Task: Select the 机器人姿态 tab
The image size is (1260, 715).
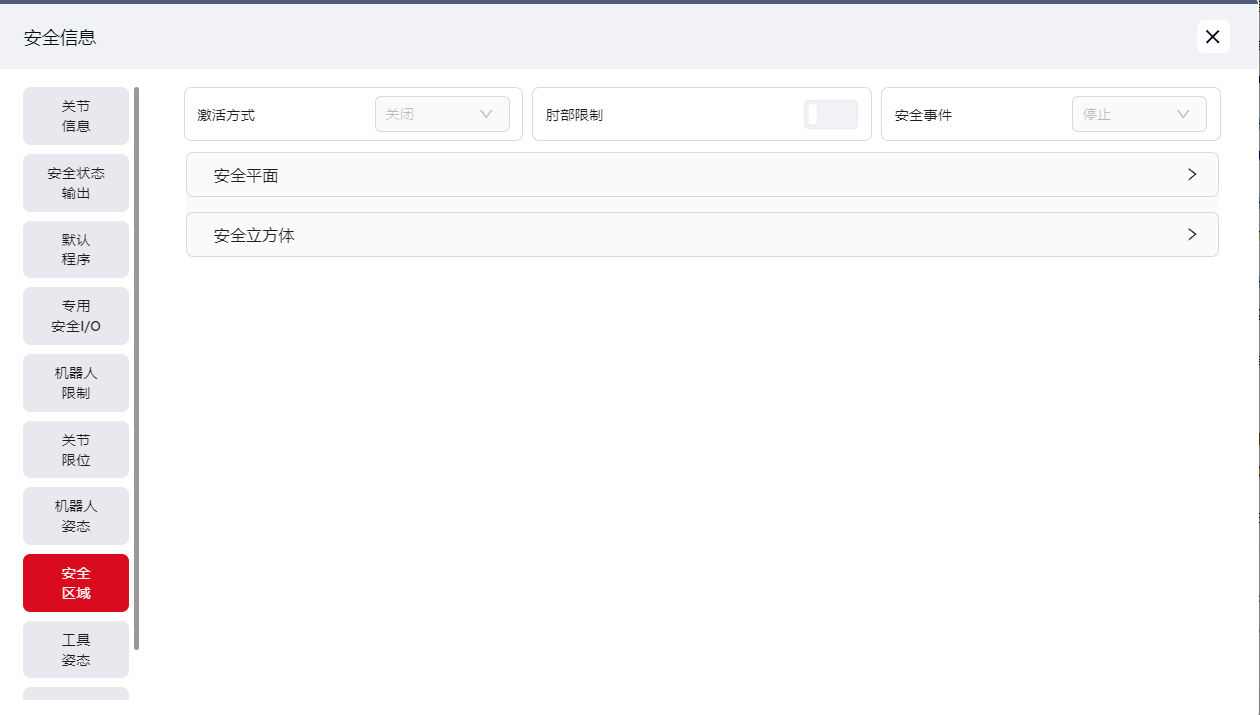Action: point(76,516)
